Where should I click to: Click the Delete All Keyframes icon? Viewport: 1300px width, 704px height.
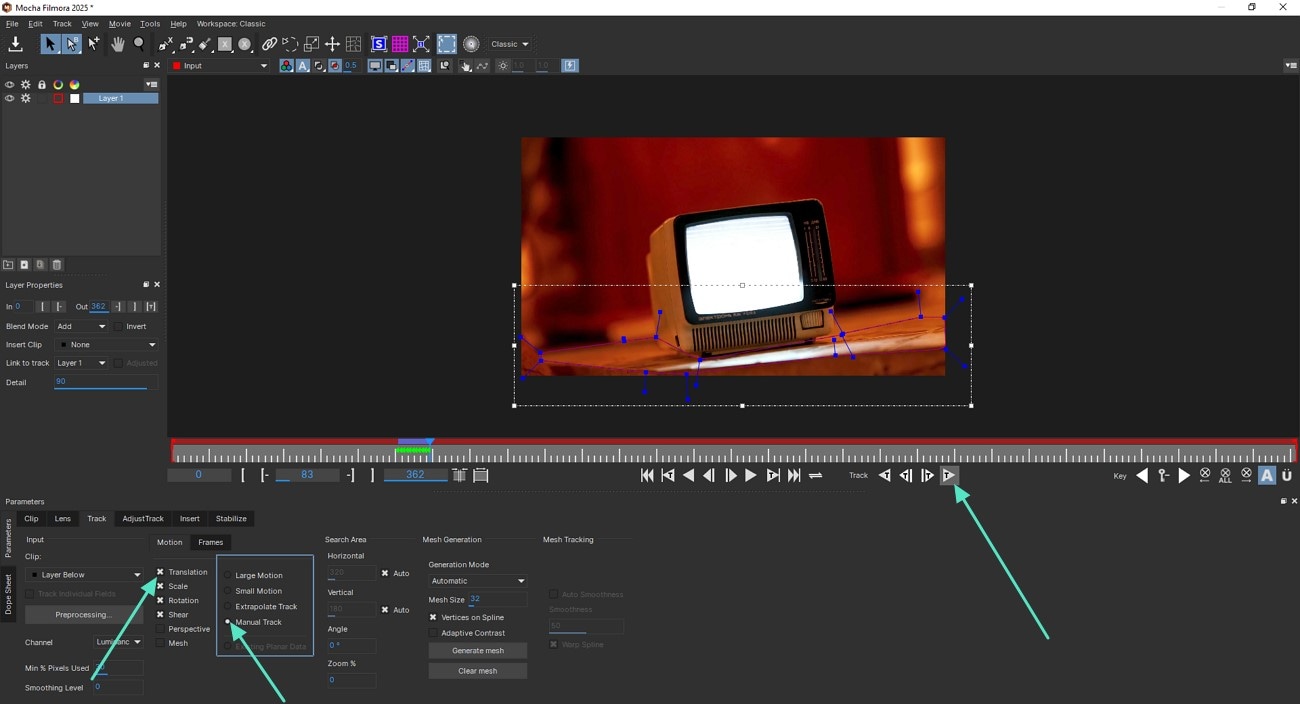[x=1225, y=476]
